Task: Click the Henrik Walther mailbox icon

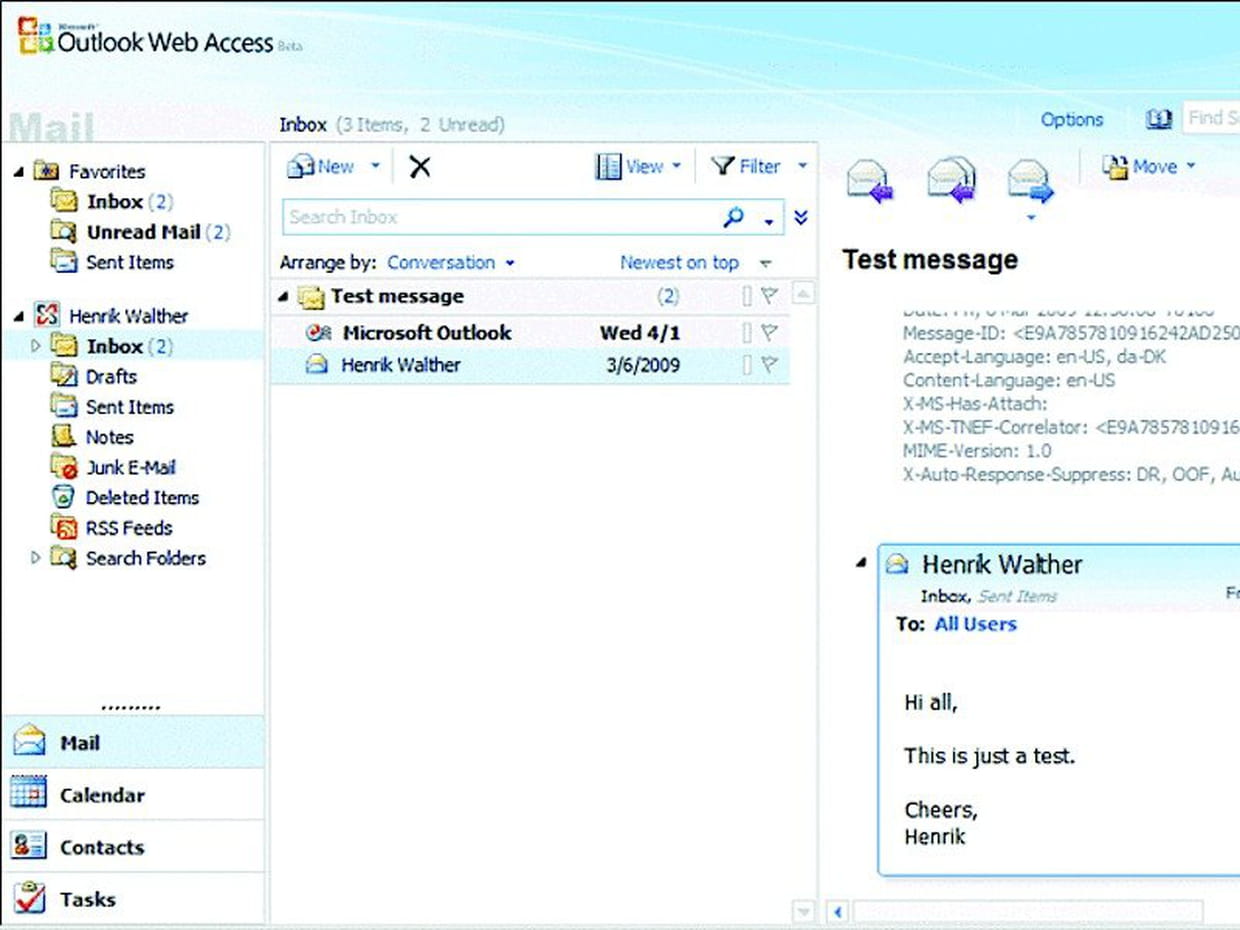Action: [x=46, y=315]
